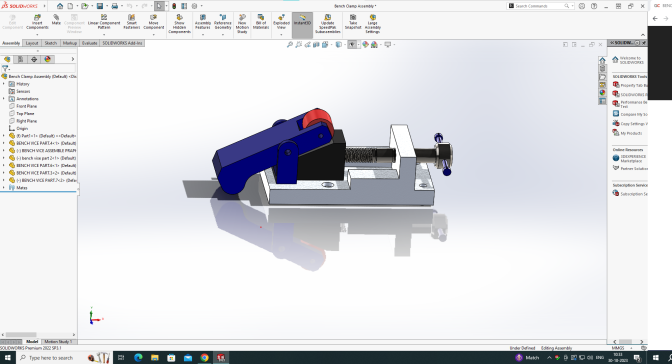The width and height of the screenshot is (672, 364).
Task: Open the SOLIDWORKS Add-Ins tab
Action: tap(122, 43)
